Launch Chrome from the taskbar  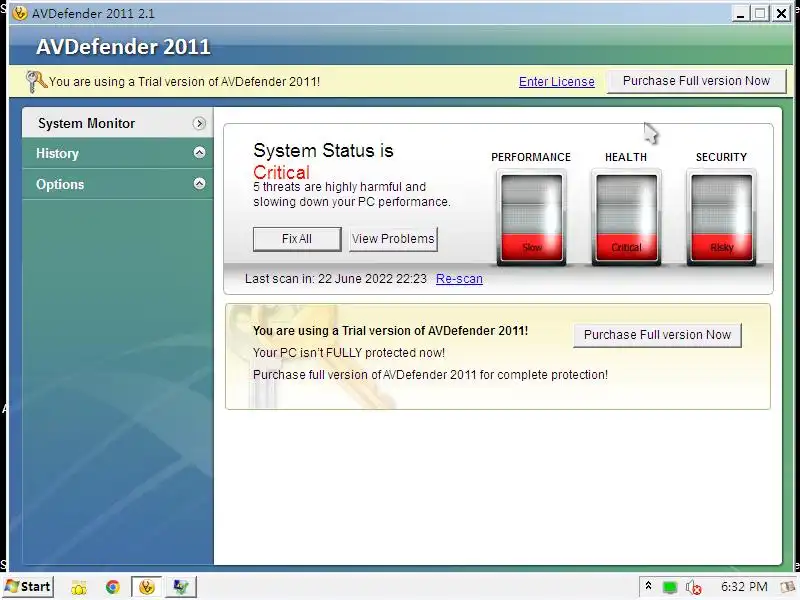(x=113, y=587)
